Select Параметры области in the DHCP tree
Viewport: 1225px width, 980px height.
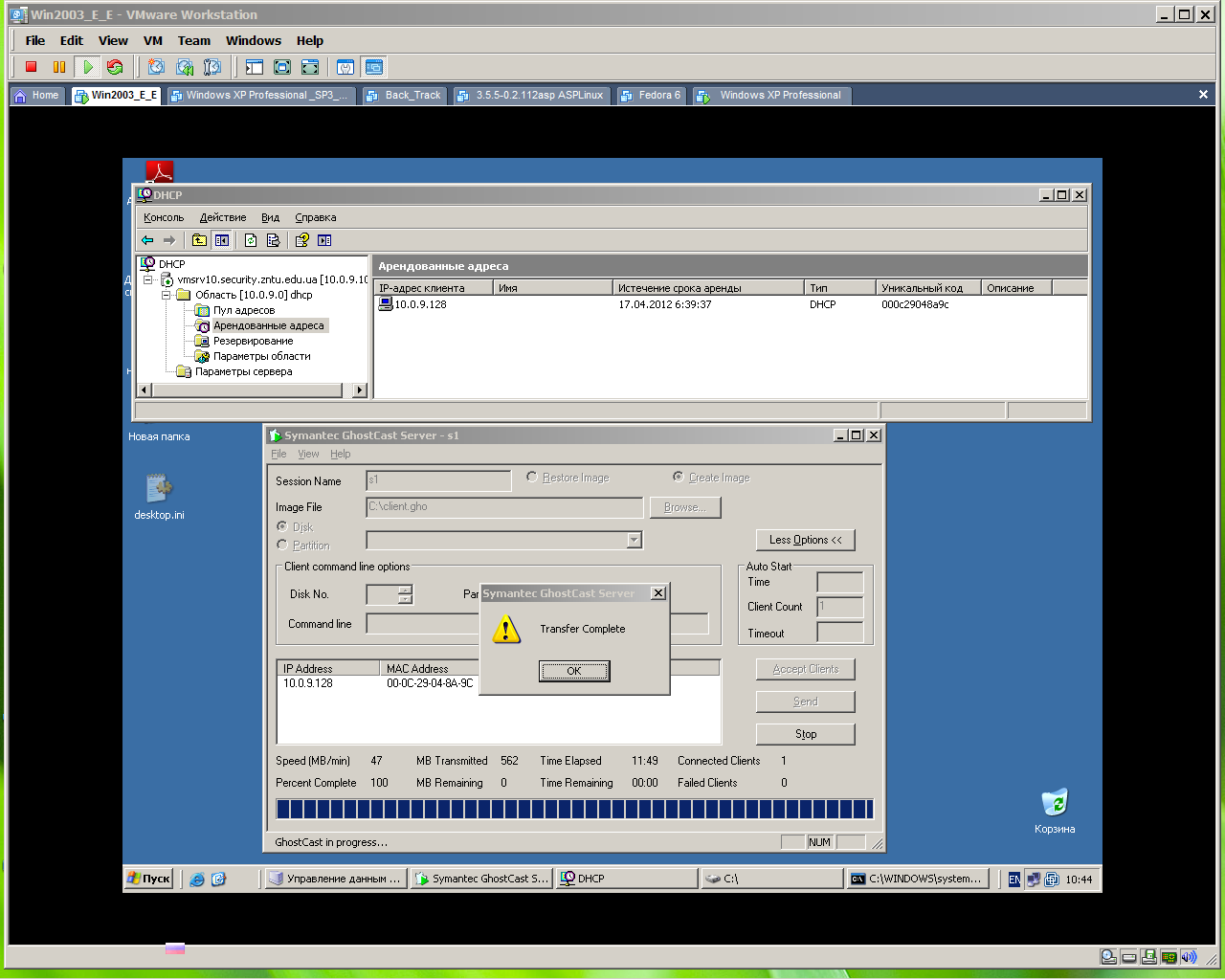[261, 356]
